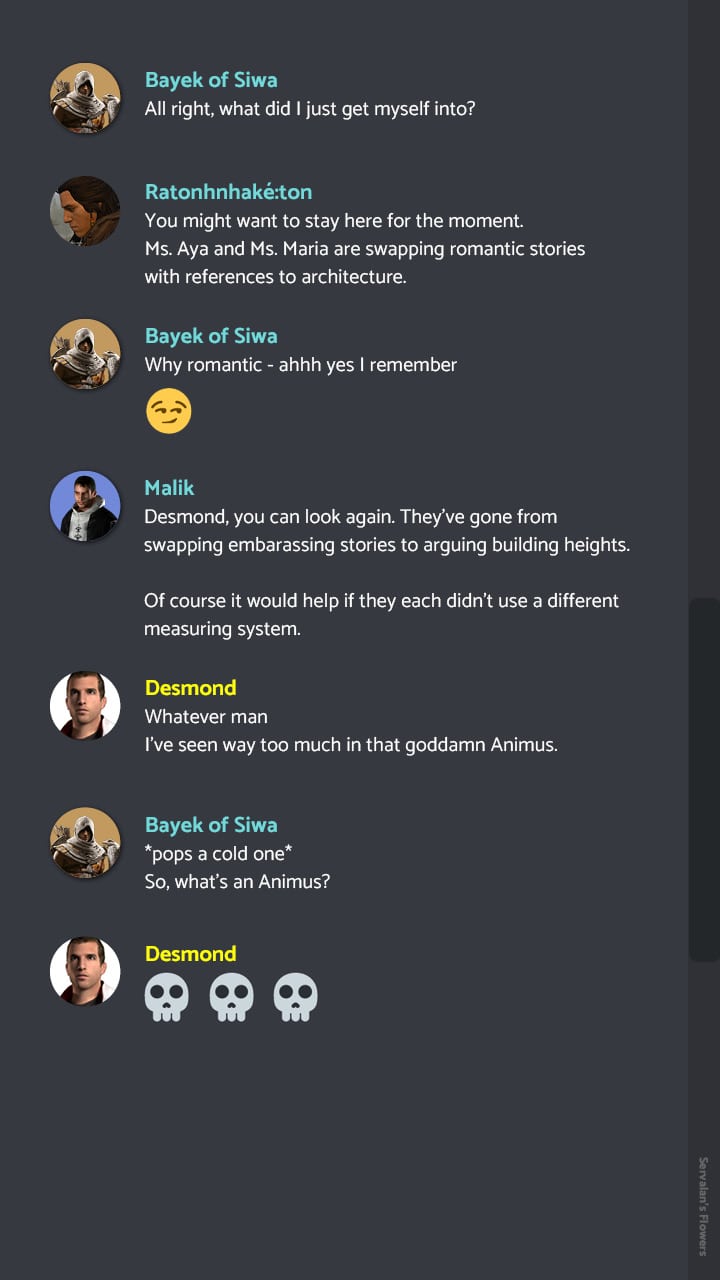
Task: Select the Malik username label
Action: (169, 488)
